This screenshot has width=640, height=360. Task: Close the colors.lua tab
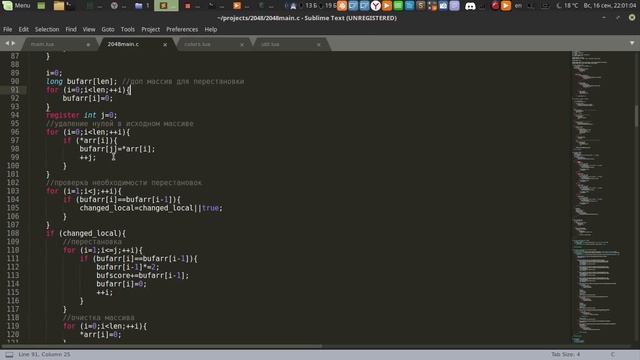242,44
